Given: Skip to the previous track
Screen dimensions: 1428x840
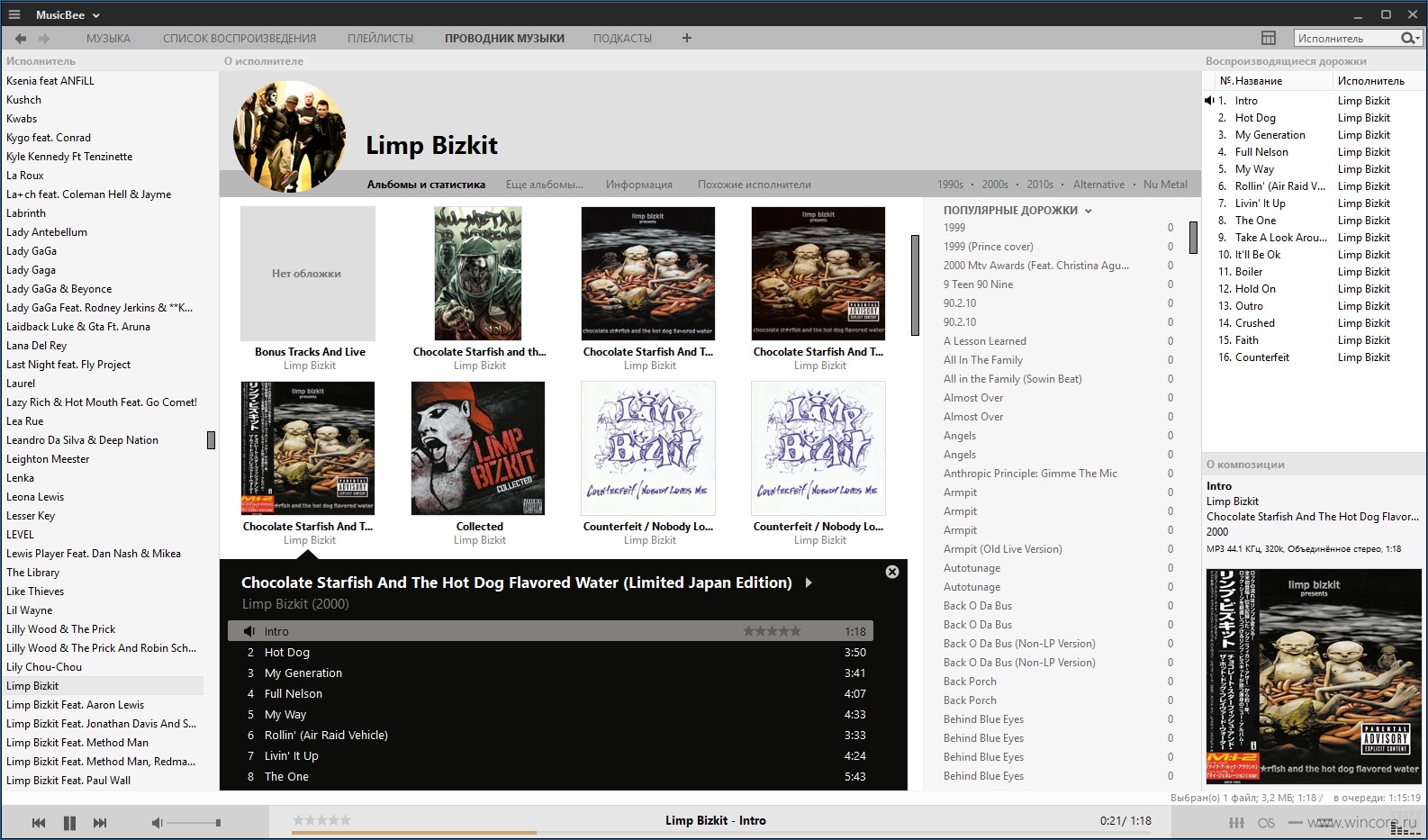Looking at the screenshot, I should tap(39, 823).
